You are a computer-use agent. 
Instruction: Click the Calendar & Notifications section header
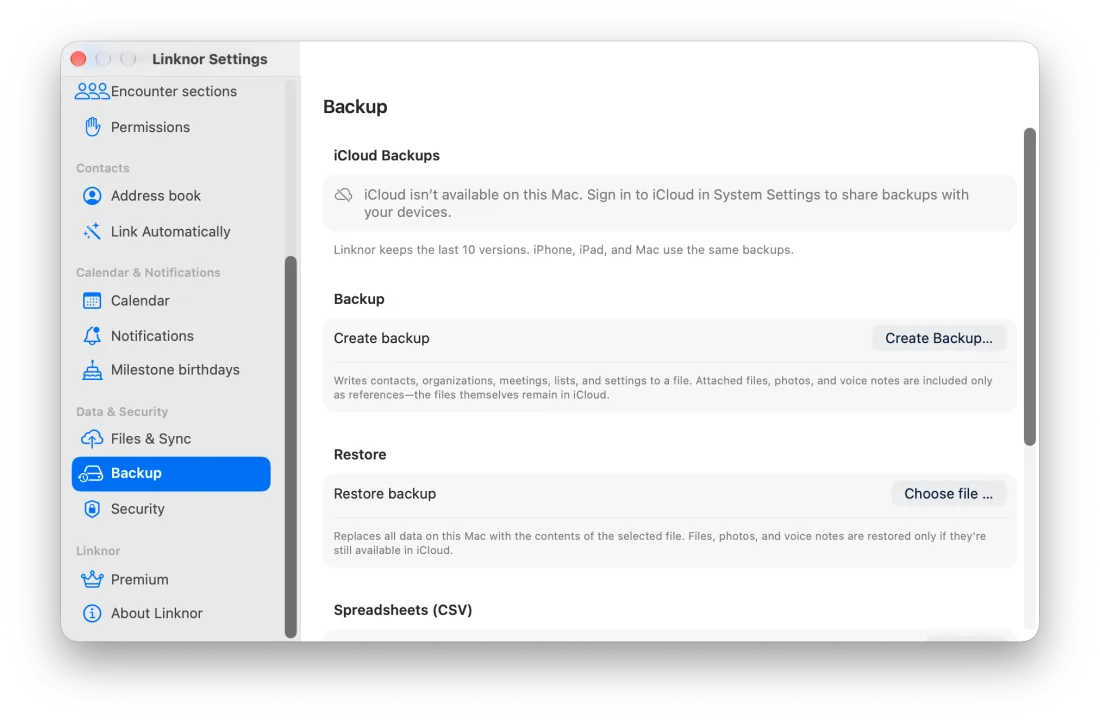tap(148, 272)
